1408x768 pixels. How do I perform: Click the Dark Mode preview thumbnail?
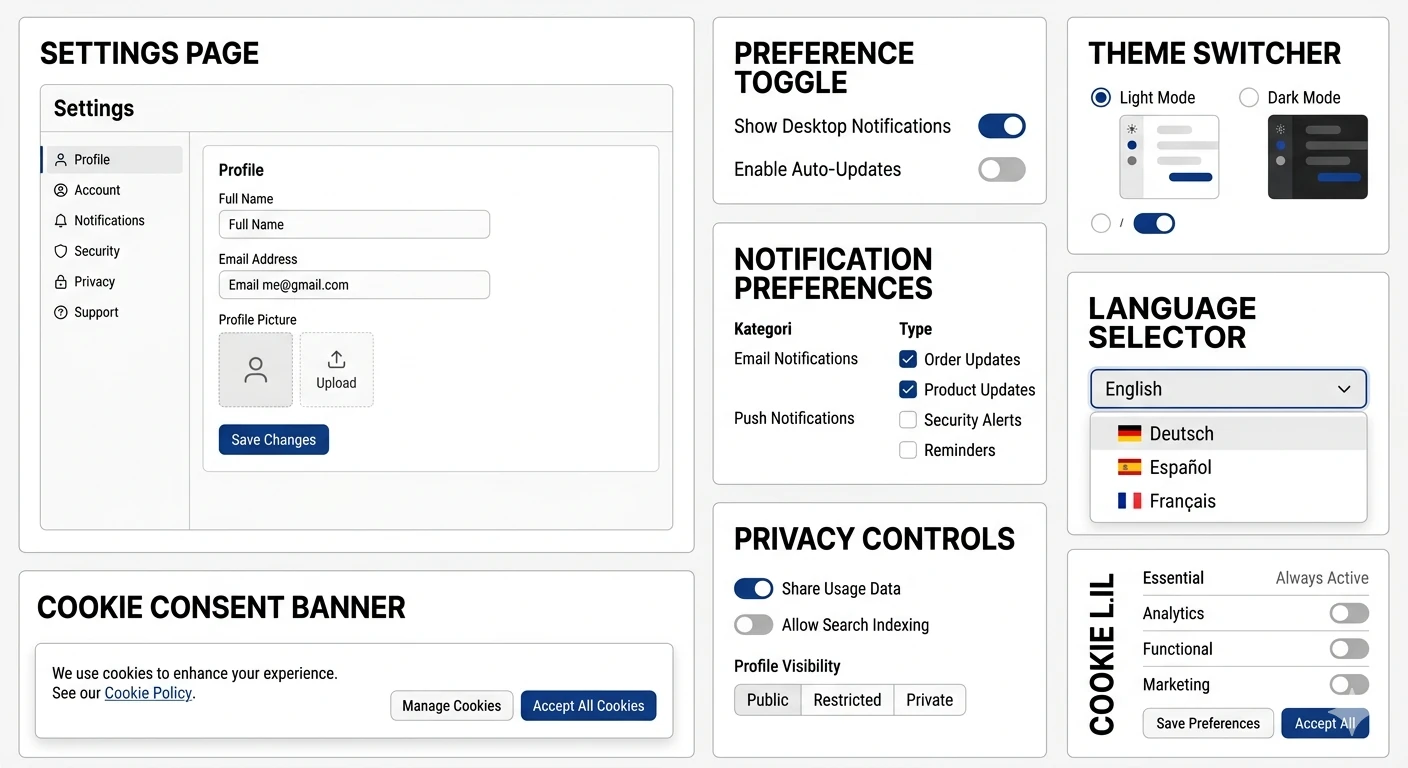tap(1318, 157)
